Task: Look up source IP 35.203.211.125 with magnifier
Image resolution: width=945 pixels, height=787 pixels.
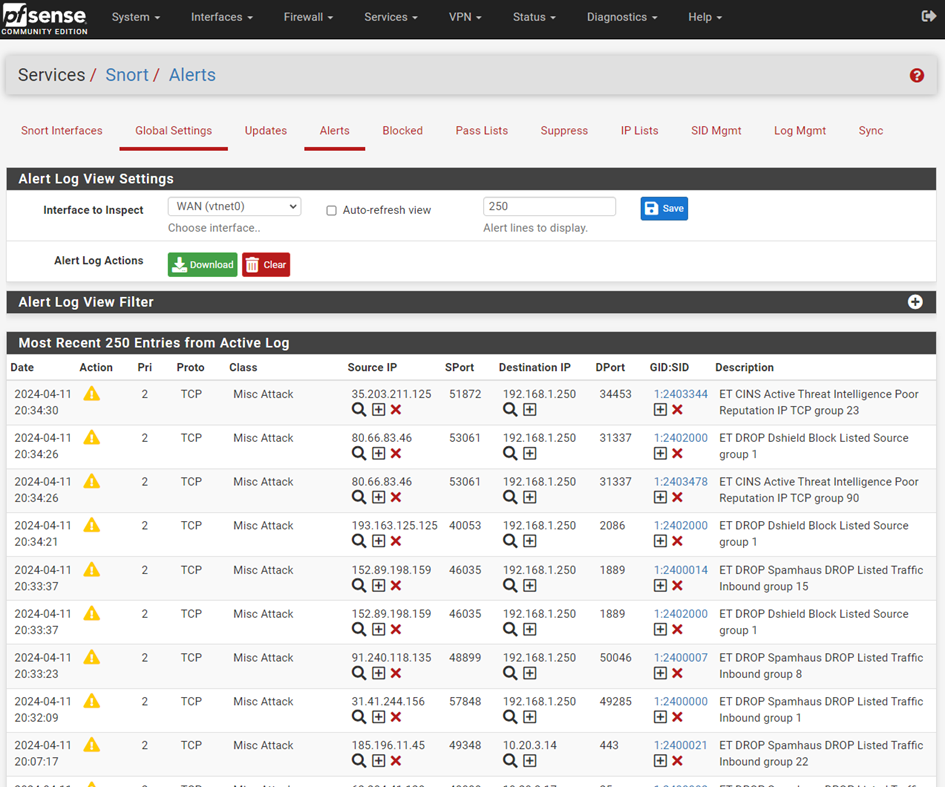Action: click(x=359, y=410)
